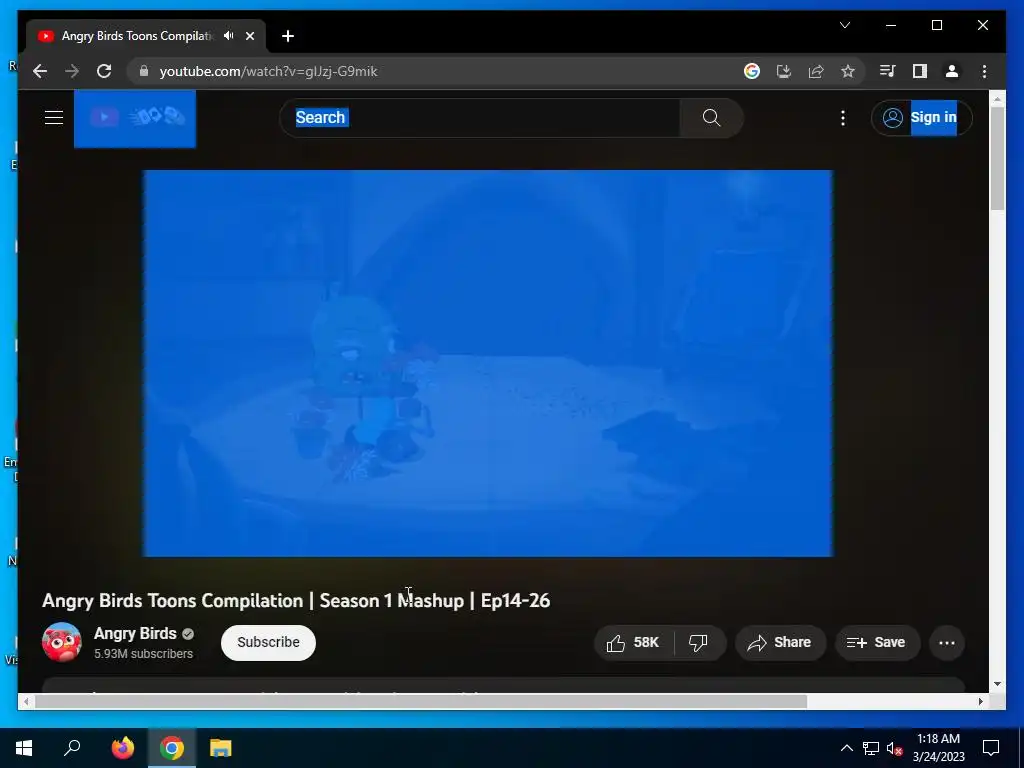The width and height of the screenshot is (1024, 768).
Task: Like the video with 58K thumbs up
Action: [x=633, y=643]
